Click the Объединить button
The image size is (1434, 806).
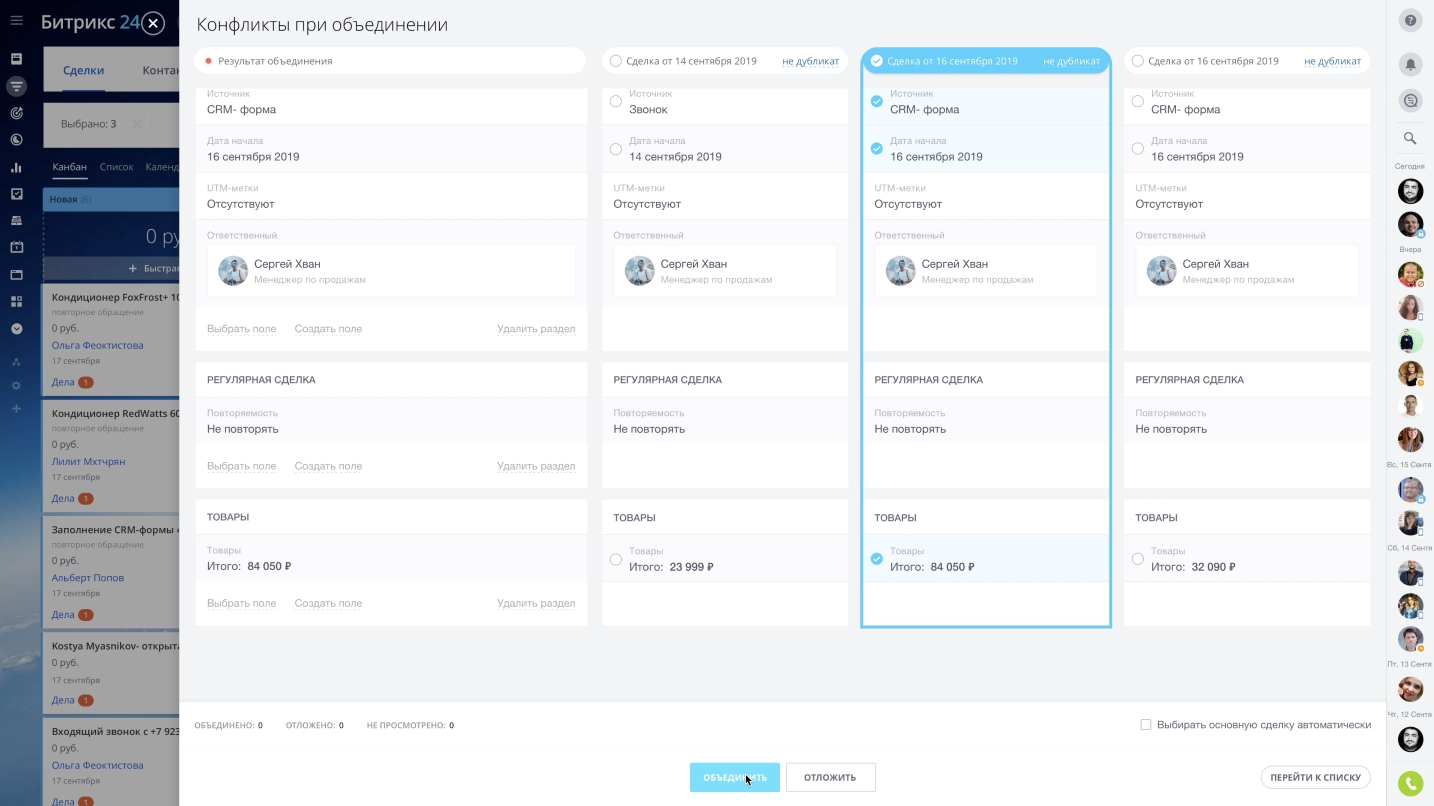pos(734,777)
